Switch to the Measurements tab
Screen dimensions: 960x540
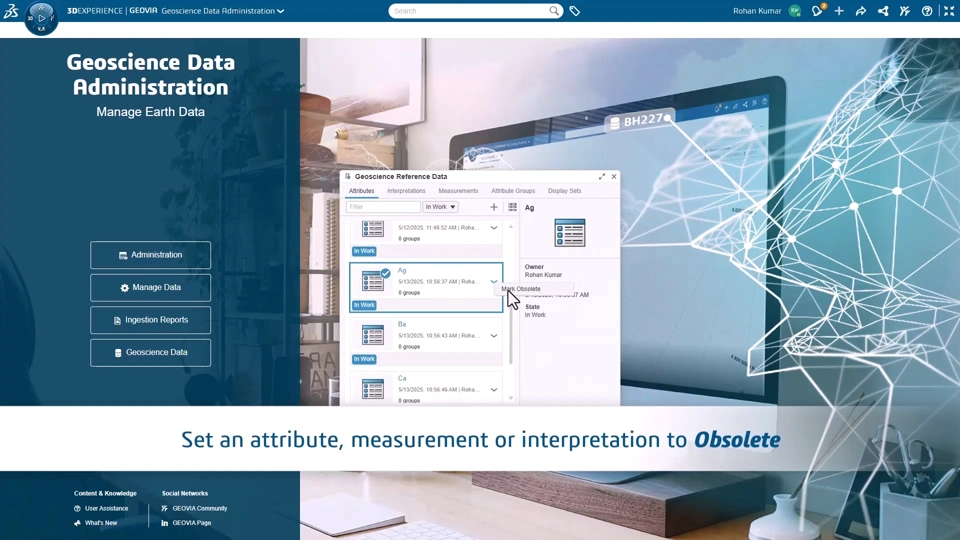[x=458, y=191]
